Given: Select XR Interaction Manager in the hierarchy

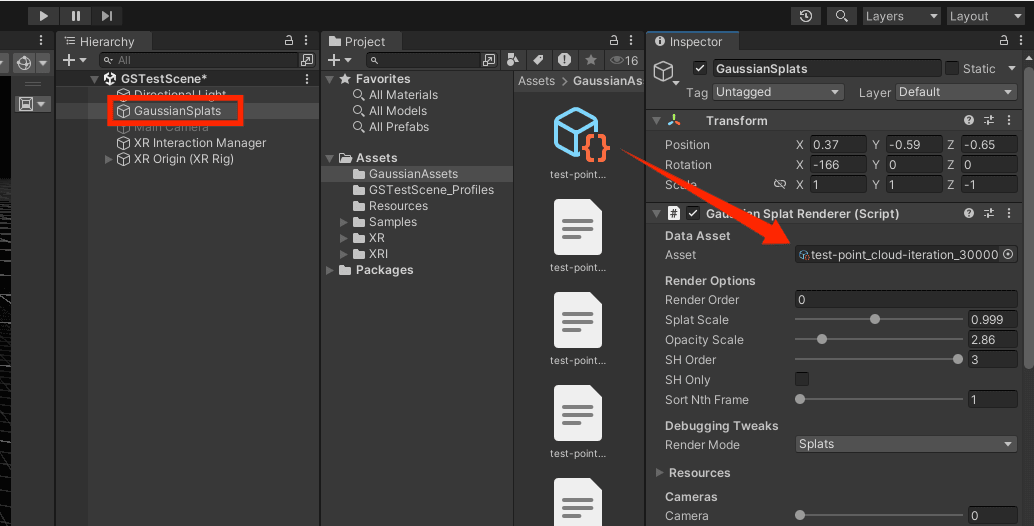Looking at the screenshot, I should click(200, 143).
